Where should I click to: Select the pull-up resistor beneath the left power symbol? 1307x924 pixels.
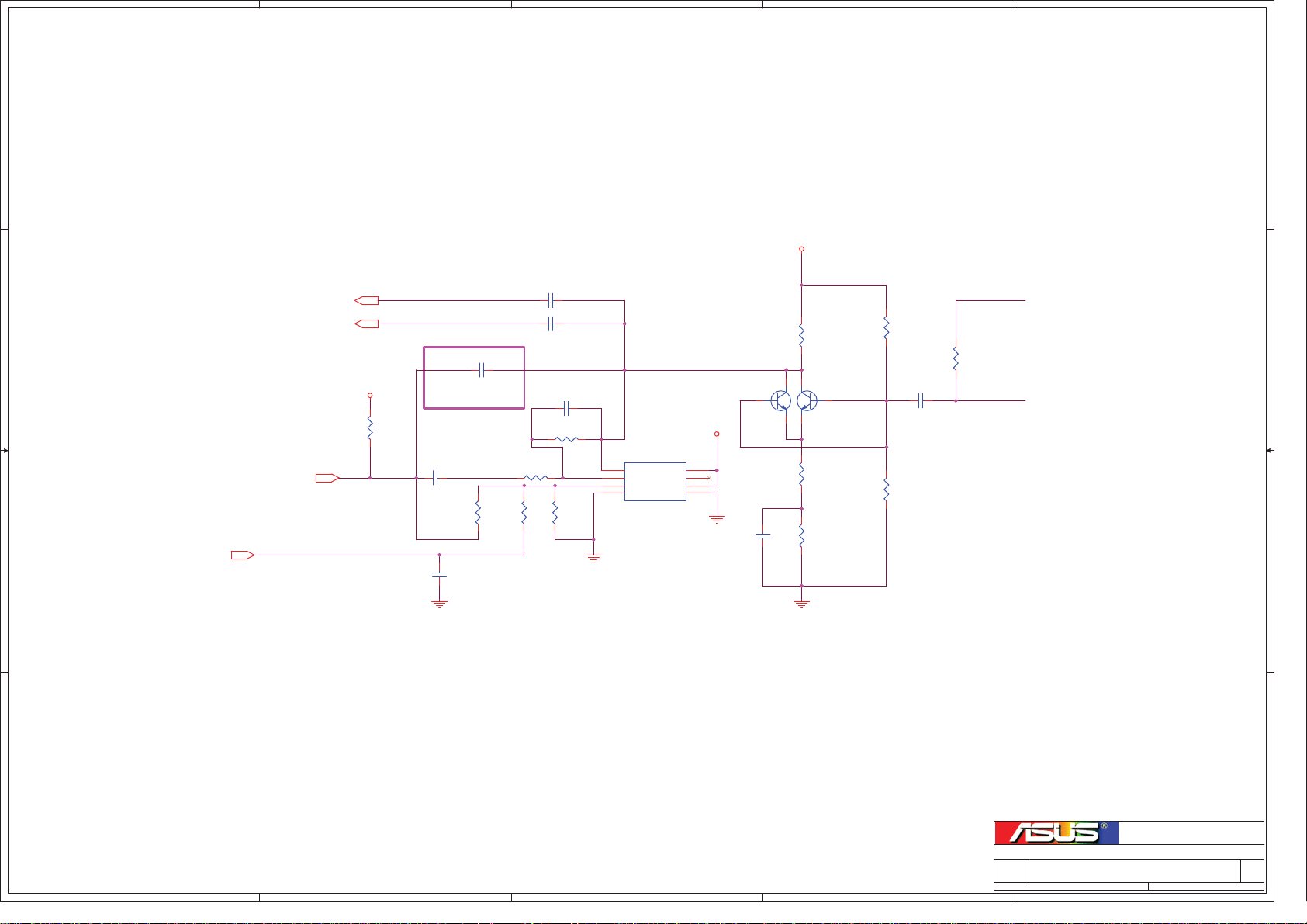(370, 429)
